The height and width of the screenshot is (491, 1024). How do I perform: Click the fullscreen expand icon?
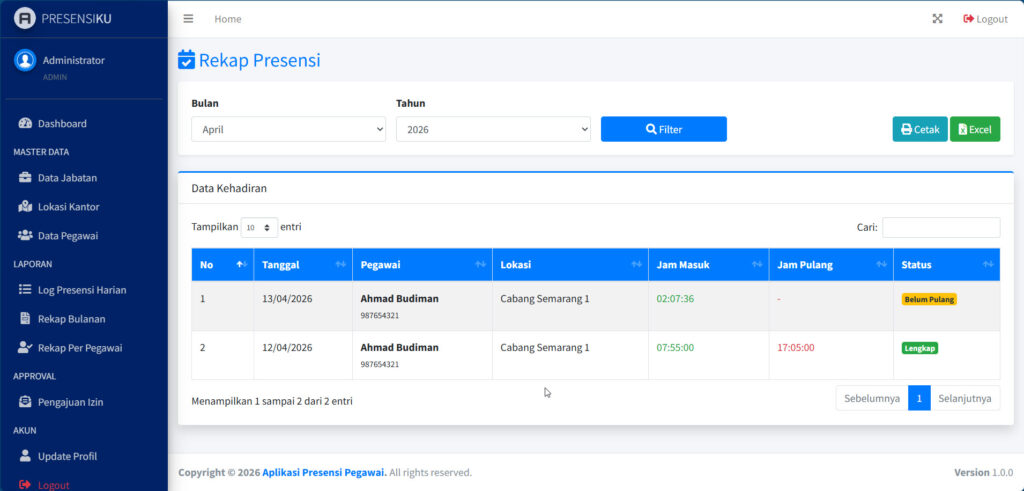(x=937, y=19)
